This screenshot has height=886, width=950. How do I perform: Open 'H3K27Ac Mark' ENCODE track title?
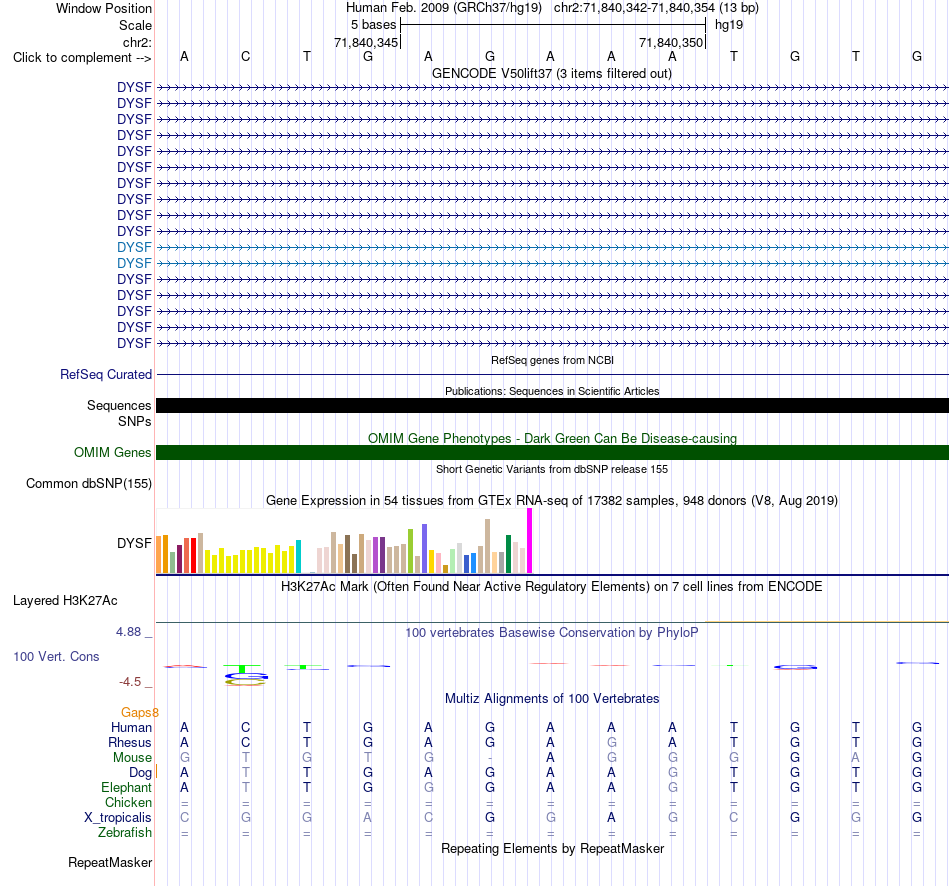[552, 587]
